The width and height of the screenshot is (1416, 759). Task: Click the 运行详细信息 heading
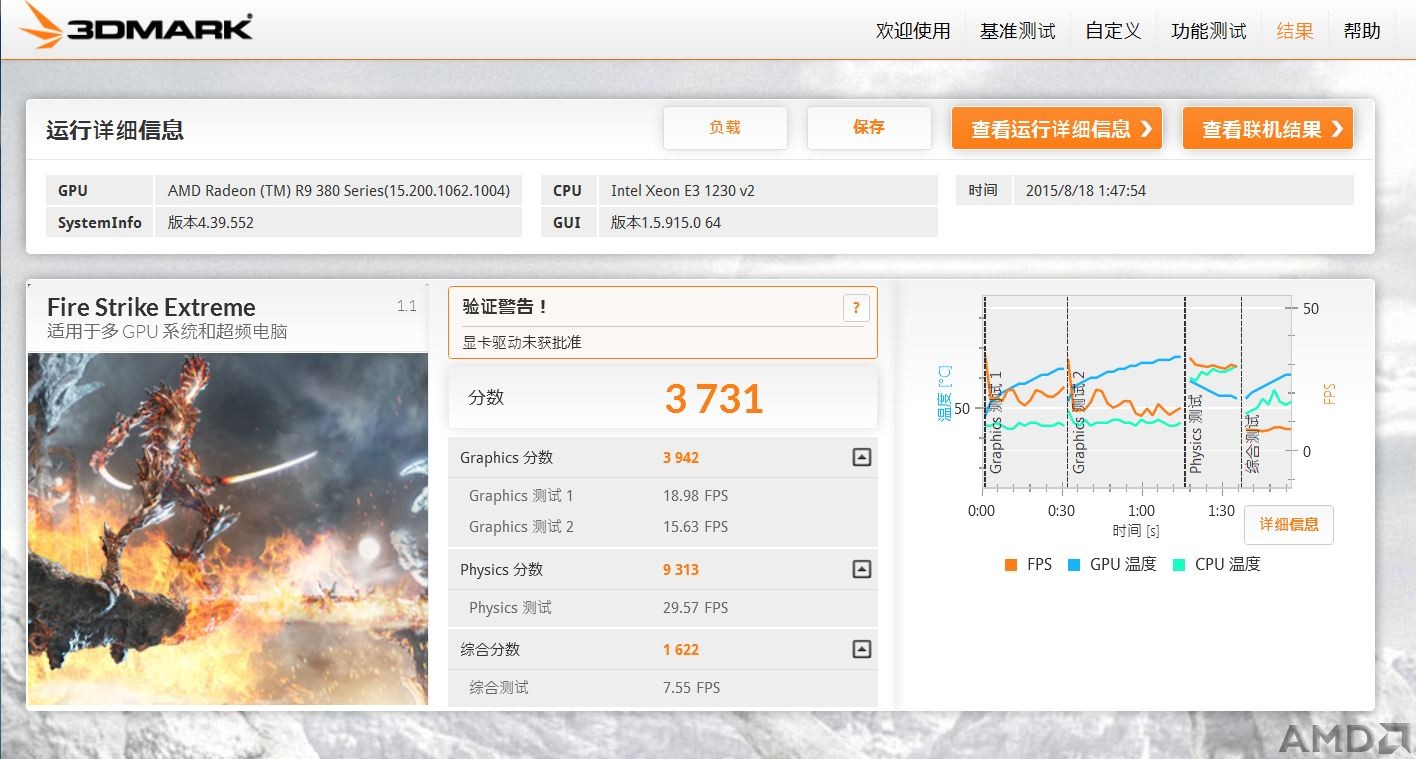click(x=115, y=130)
